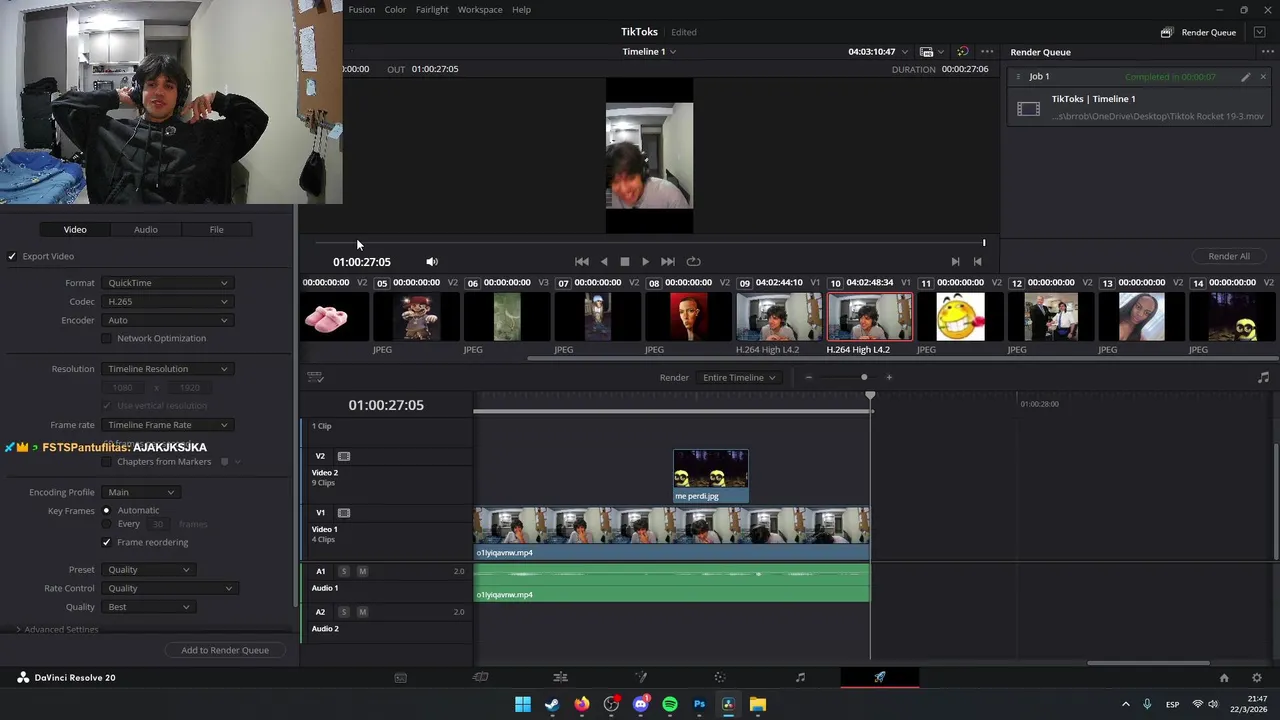The height and width of the screenshot is (720, 1280).
Task: Switch to the Fairlight page icon
Action: [x=800, y=677]
